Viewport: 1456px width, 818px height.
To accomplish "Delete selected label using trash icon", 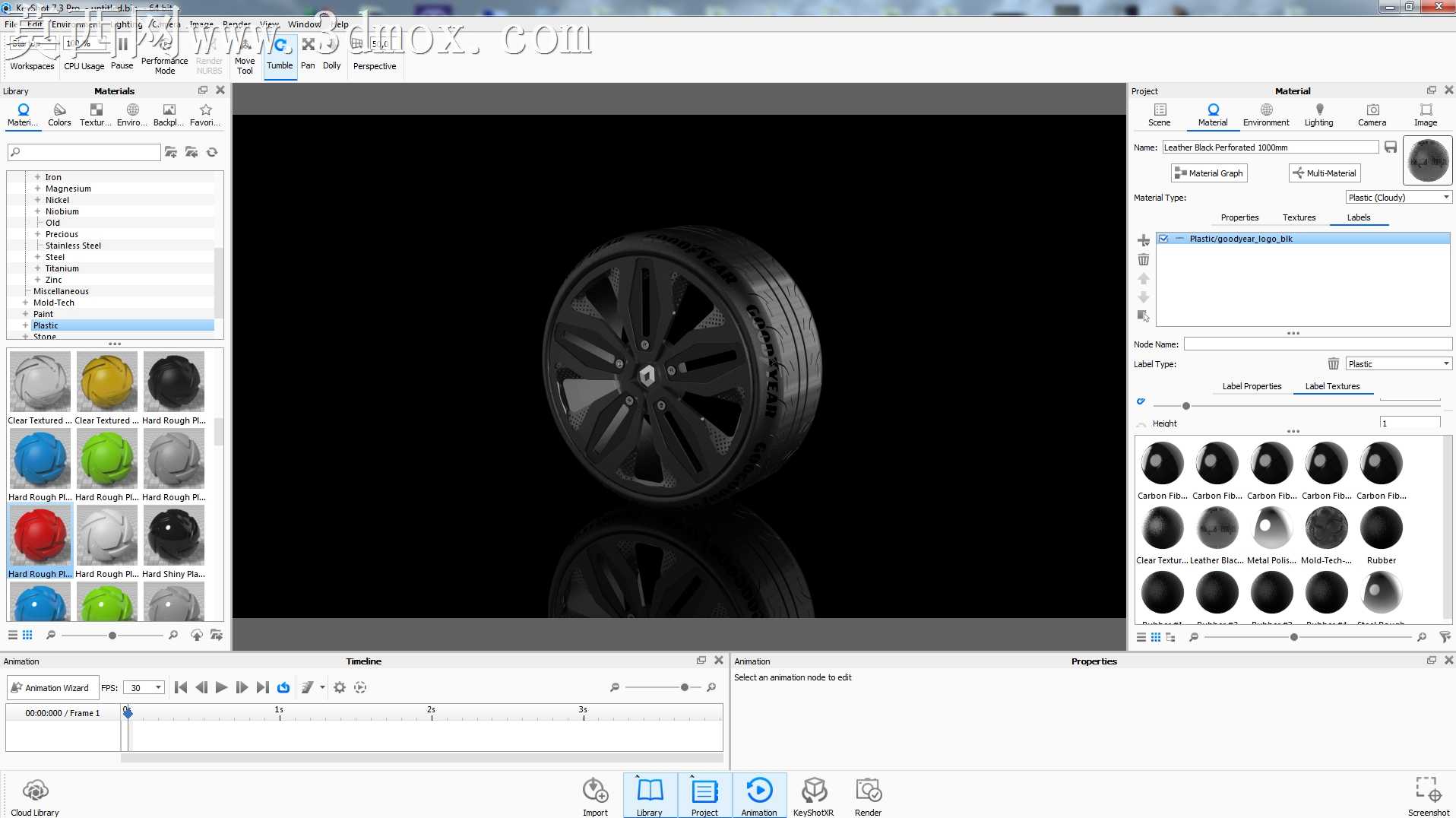I will pos(1143,259).
